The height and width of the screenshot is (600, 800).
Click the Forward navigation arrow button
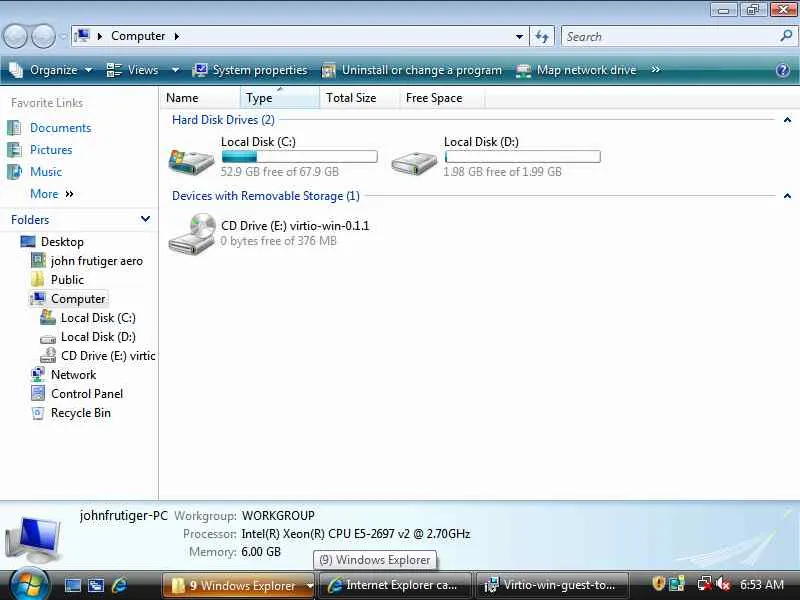click(x=44, y=36)
